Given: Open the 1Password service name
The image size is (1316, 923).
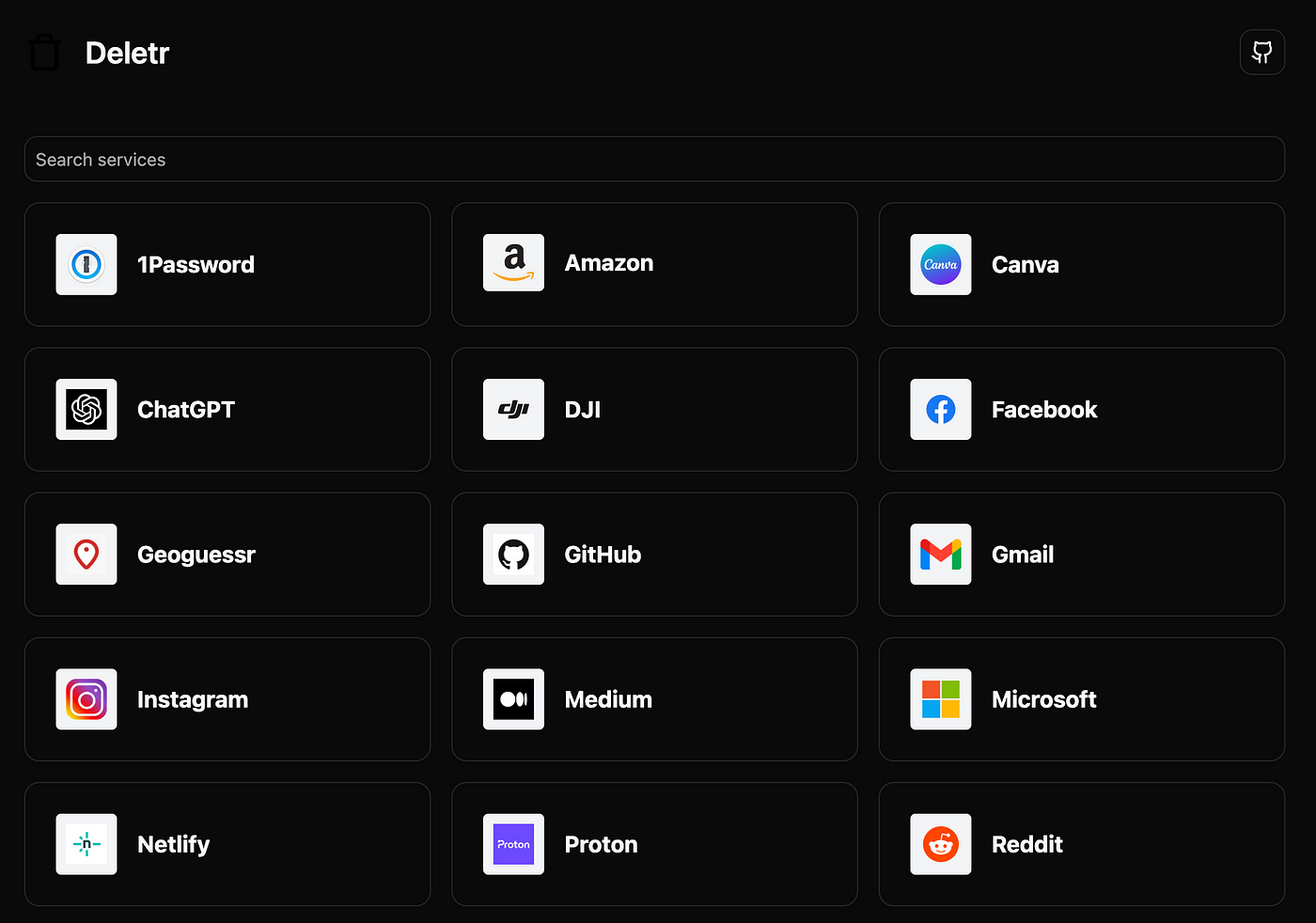Looking at the screenshot, I should click(x=196, y=265).
